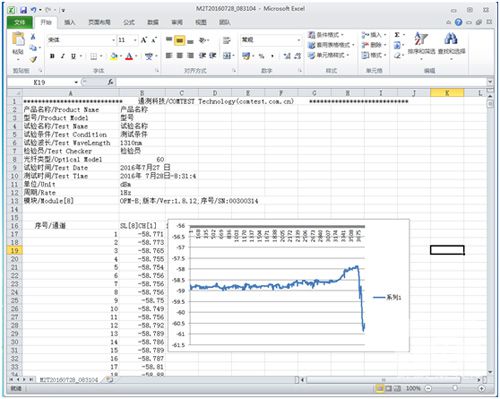Expand the number format dropdown
The height and width of the screenshot is (399, 500).
pos(299,40)
